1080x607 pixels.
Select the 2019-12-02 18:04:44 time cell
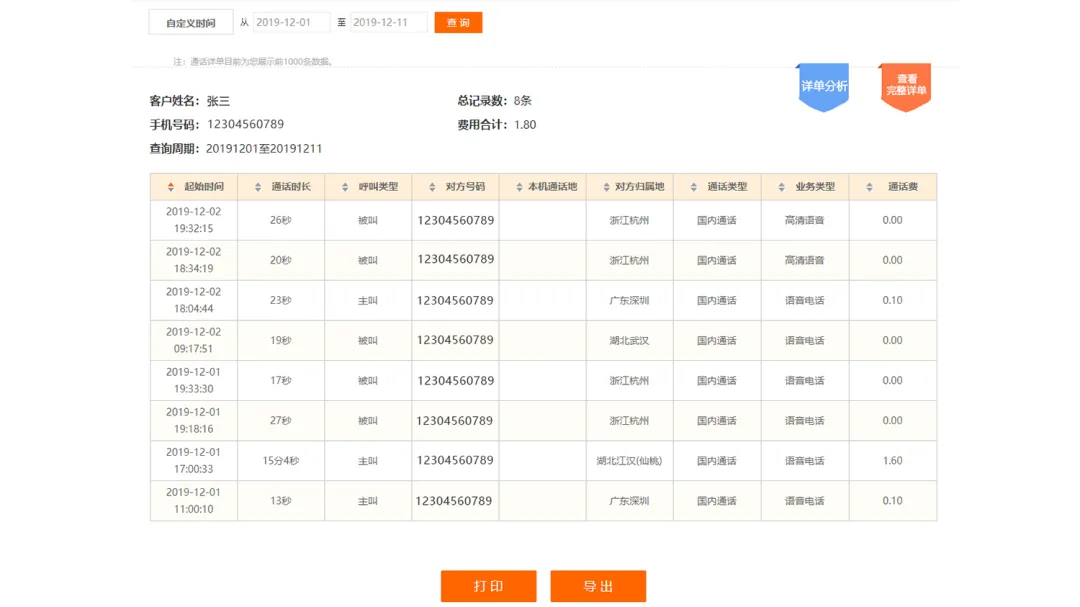(194, 300)
